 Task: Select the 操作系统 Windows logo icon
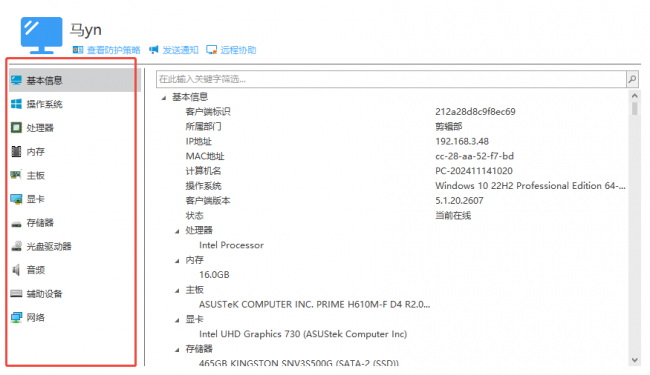point(16,104)
